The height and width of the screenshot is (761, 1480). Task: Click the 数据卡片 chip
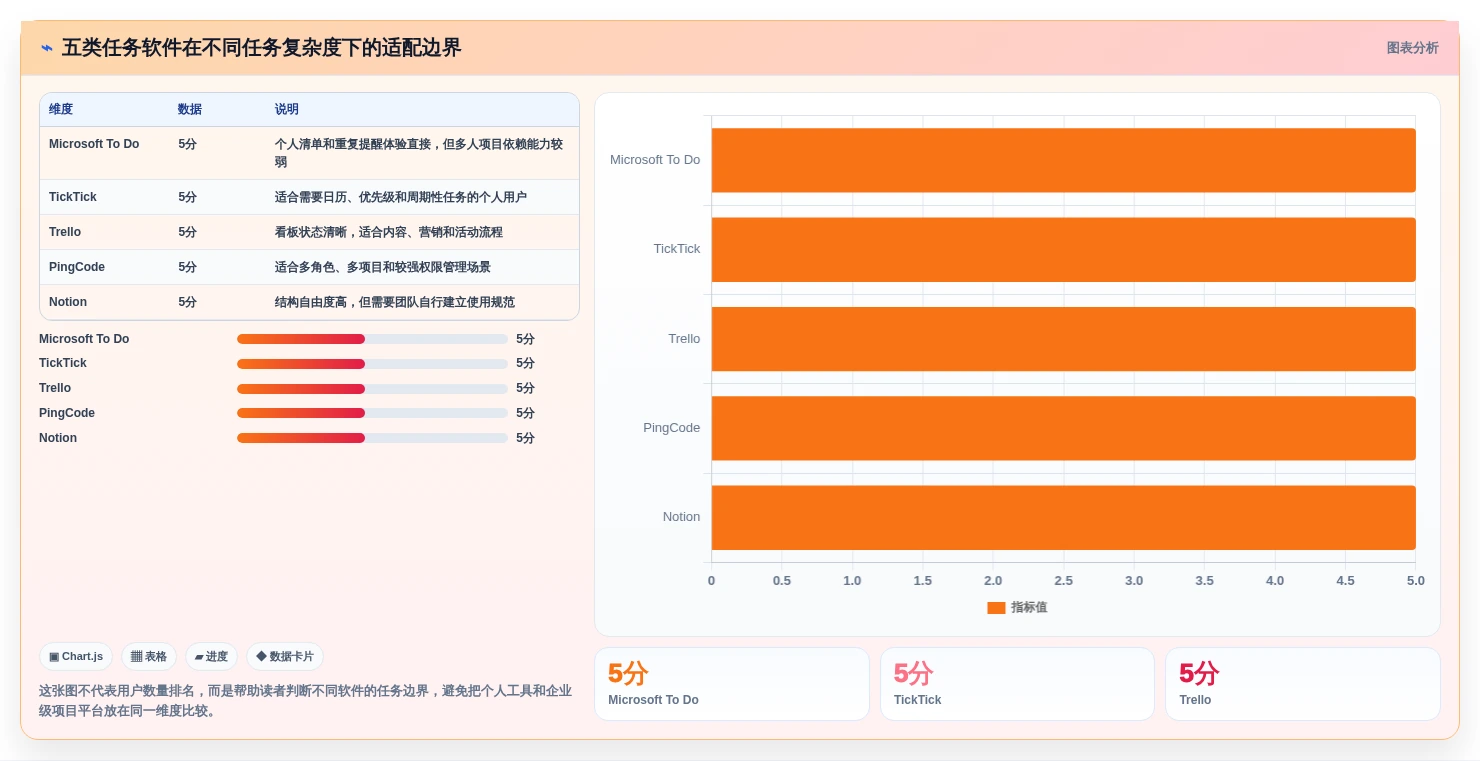[x=285, y=657]
